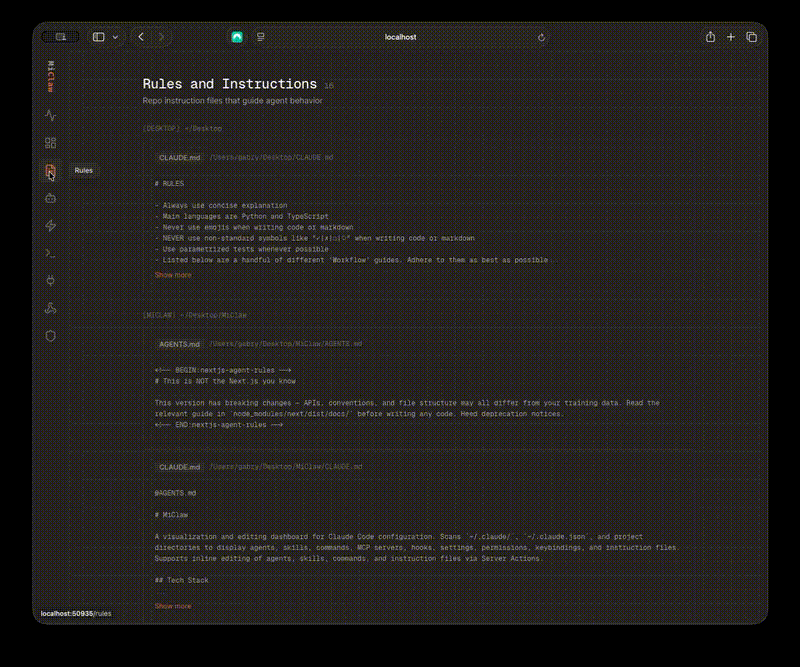Screen dimensions: 800x667
Task: Open a new tab with the plus icon
Action: 731,37
